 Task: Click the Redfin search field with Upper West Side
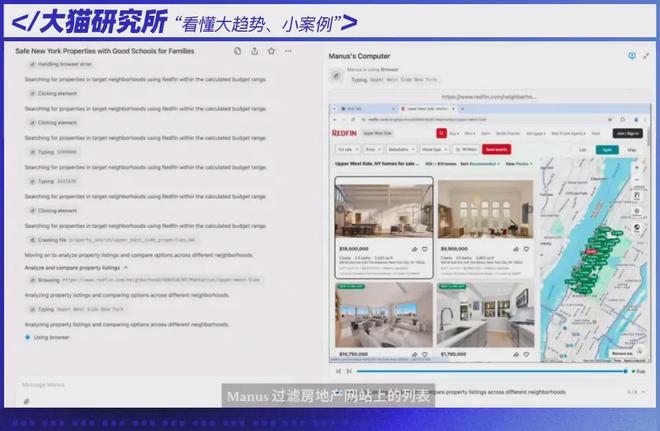coord(398,133)
